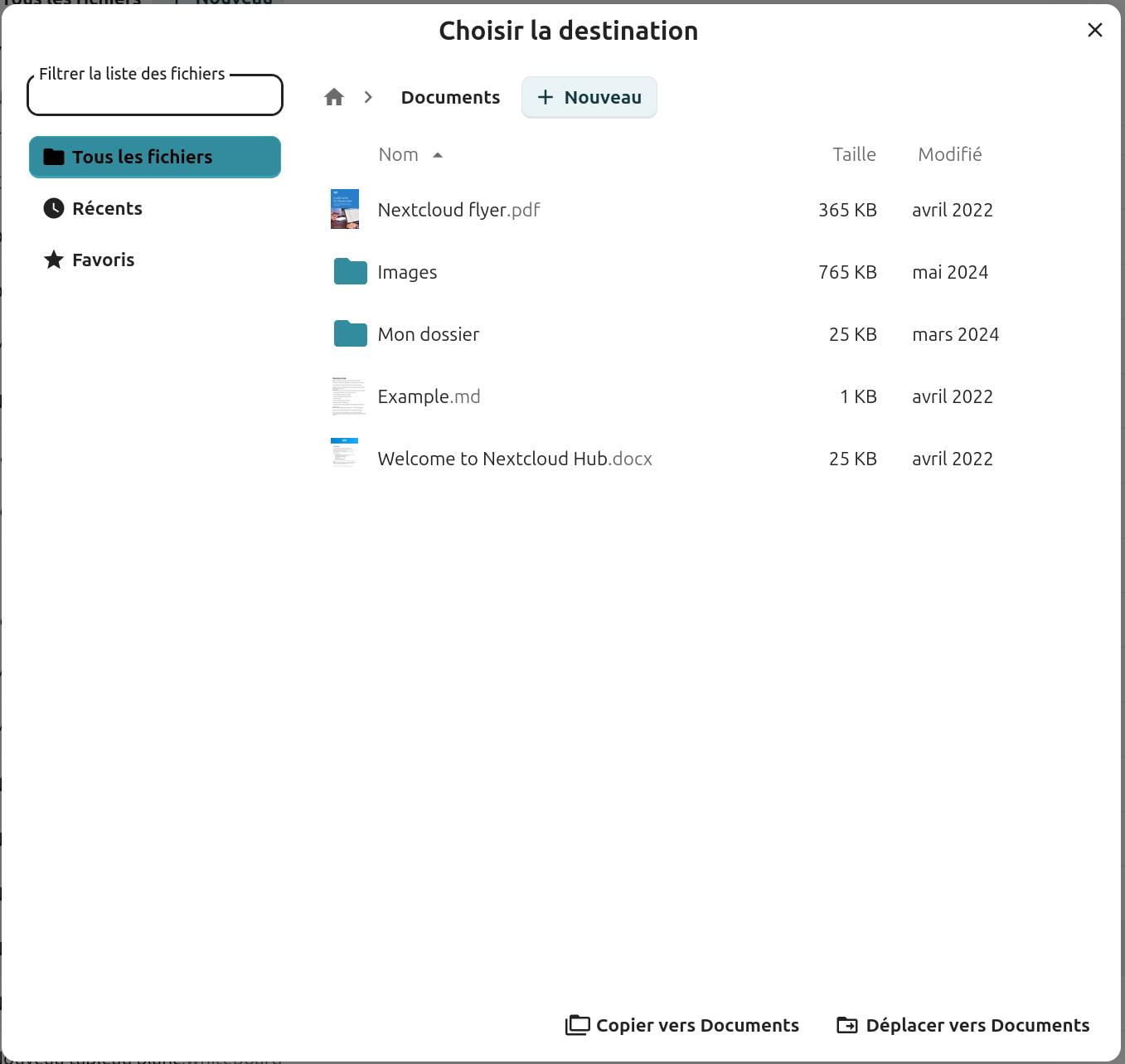Click the star icon beside Favoris
This screenshot has height=1064, width=1125.
pyautogui.click(x=54, y=260)
